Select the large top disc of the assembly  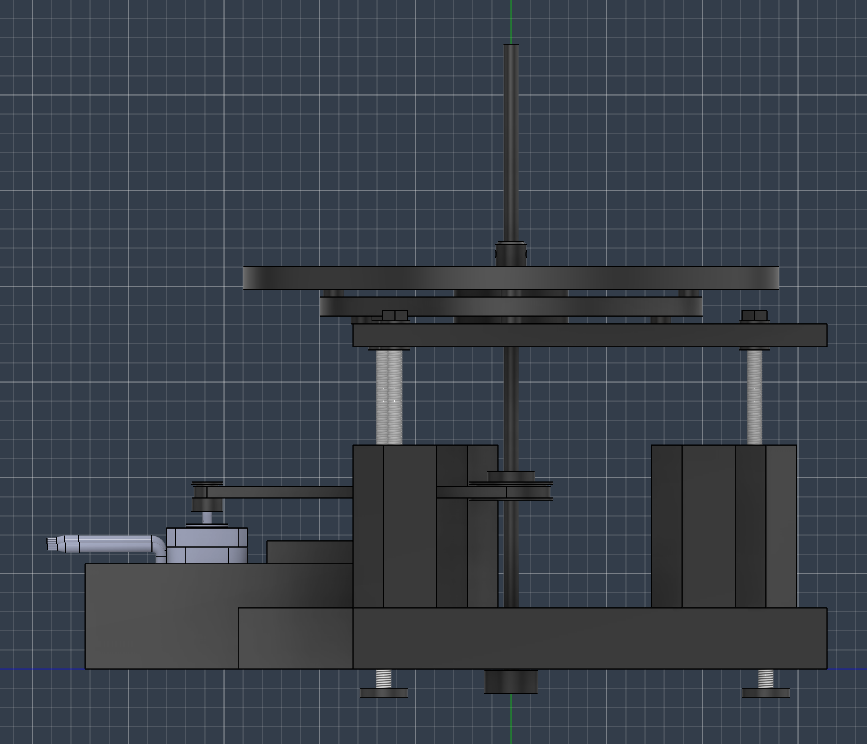(x=511, y=278)
